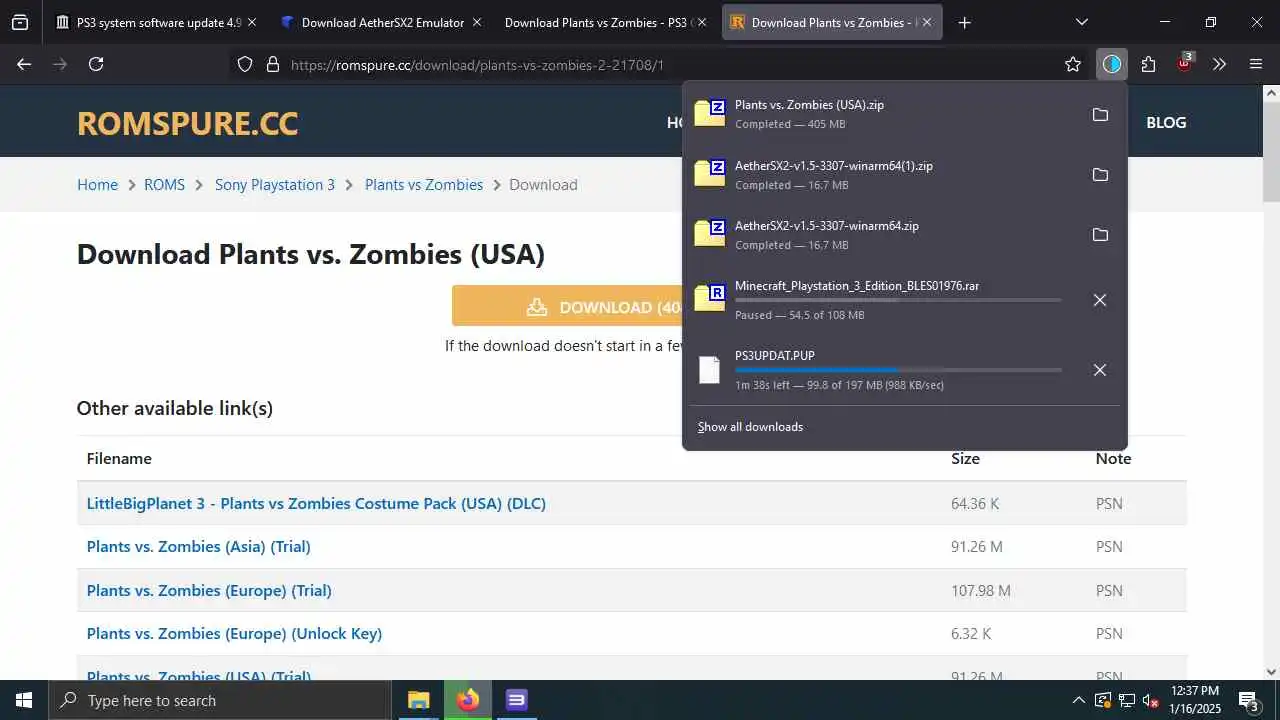Click the PS3UPDAT.PUP file icon
1280x720 pixels.
pos(709,370)
